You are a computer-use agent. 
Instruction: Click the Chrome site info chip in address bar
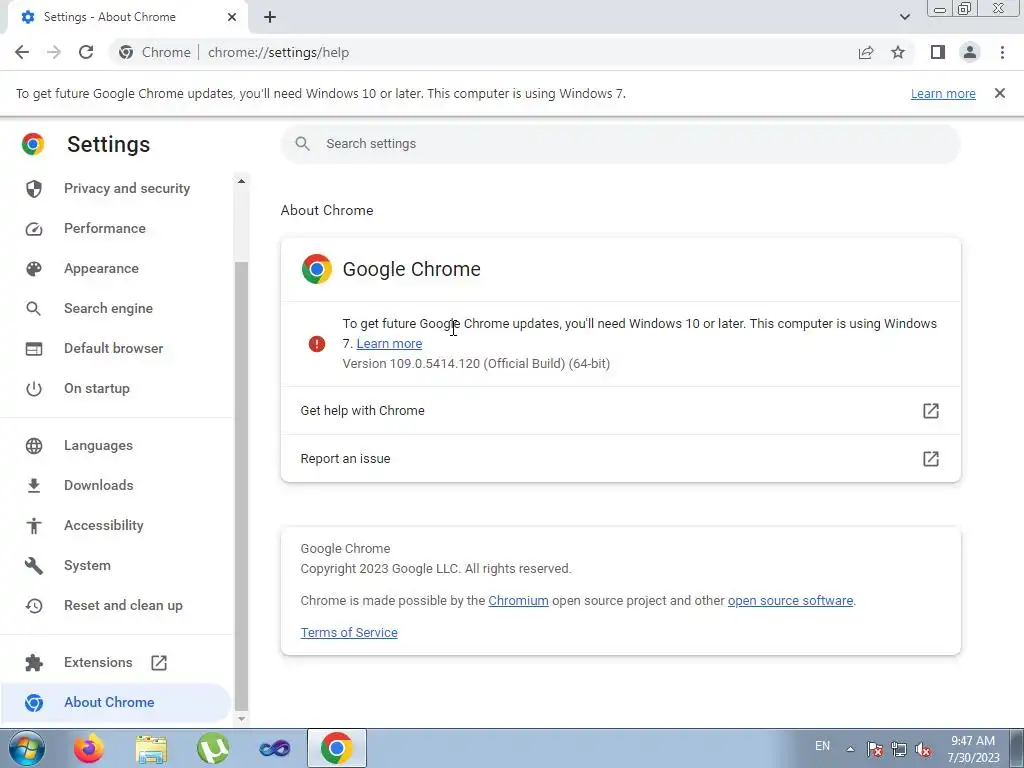(x=155, y=52)
